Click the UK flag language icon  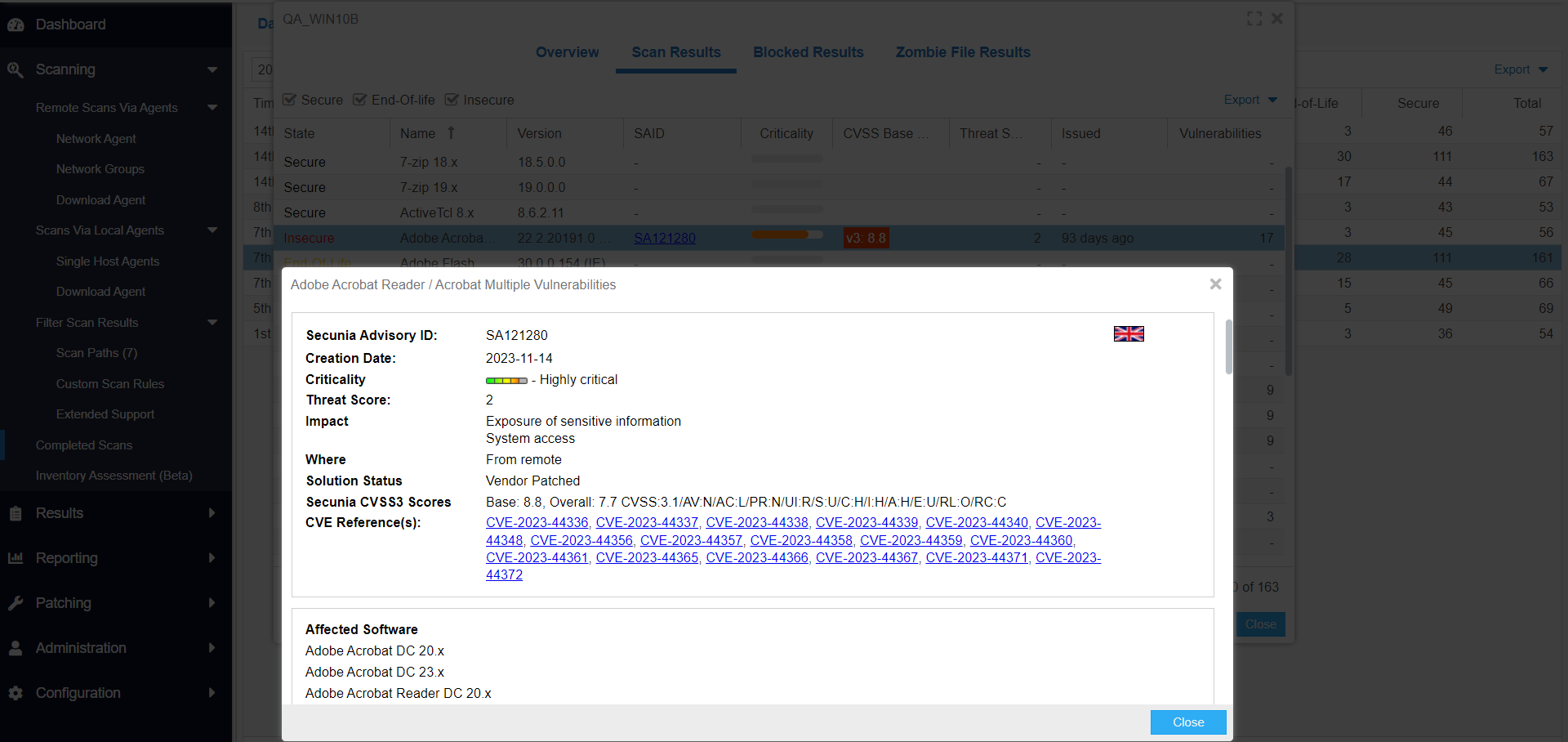(x=1129, y=334)
